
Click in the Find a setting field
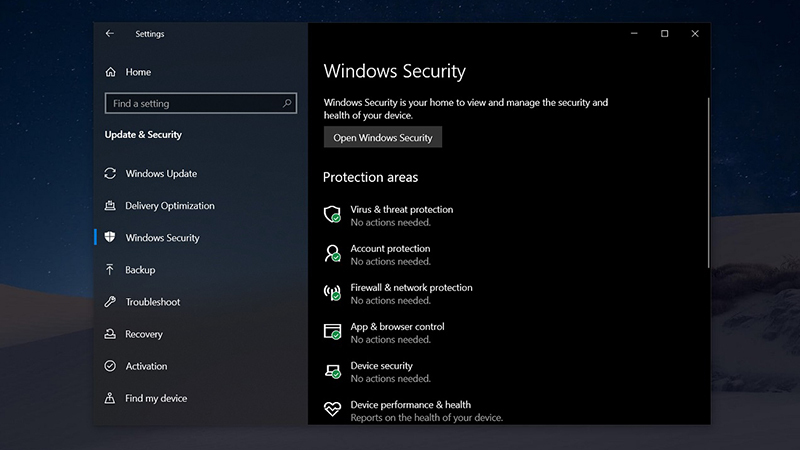(x=201, y=103)
